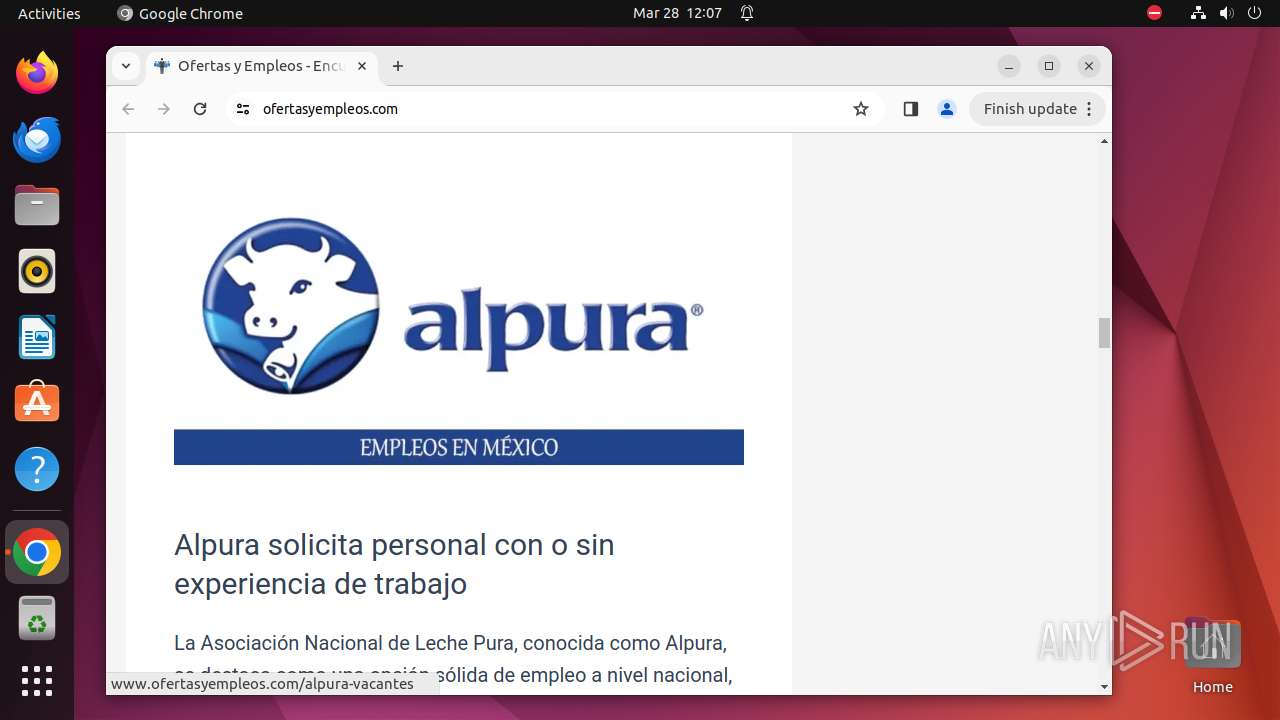
Task: Open Firefox from the dock
Action: click(x=37, y=73)
